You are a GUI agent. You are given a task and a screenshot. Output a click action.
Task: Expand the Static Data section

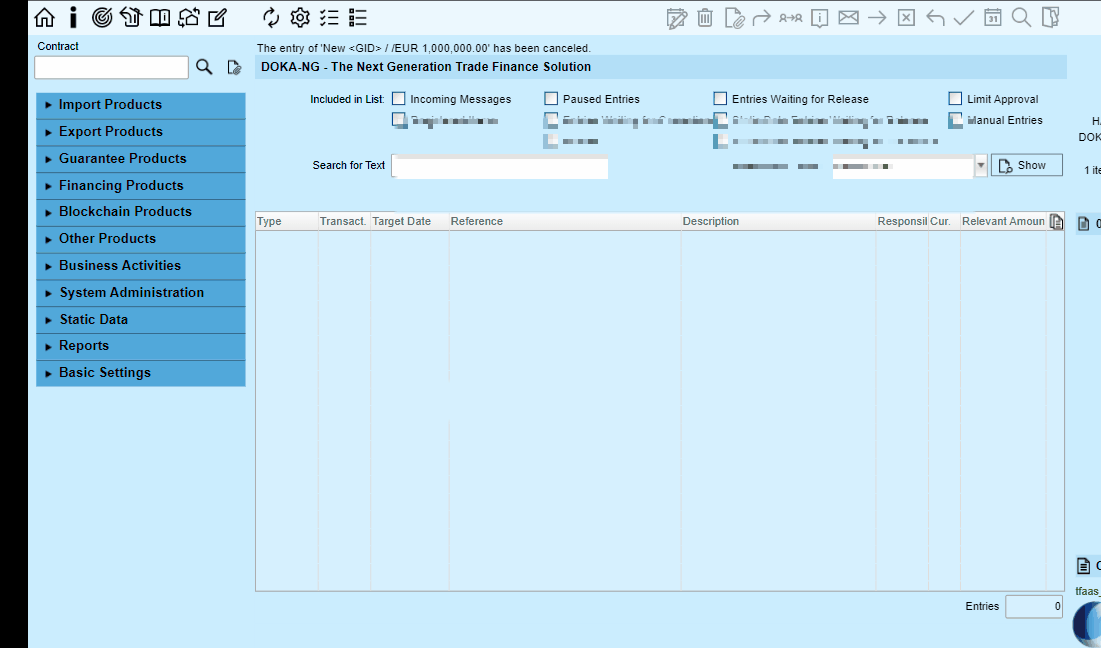tap(140, 319)
